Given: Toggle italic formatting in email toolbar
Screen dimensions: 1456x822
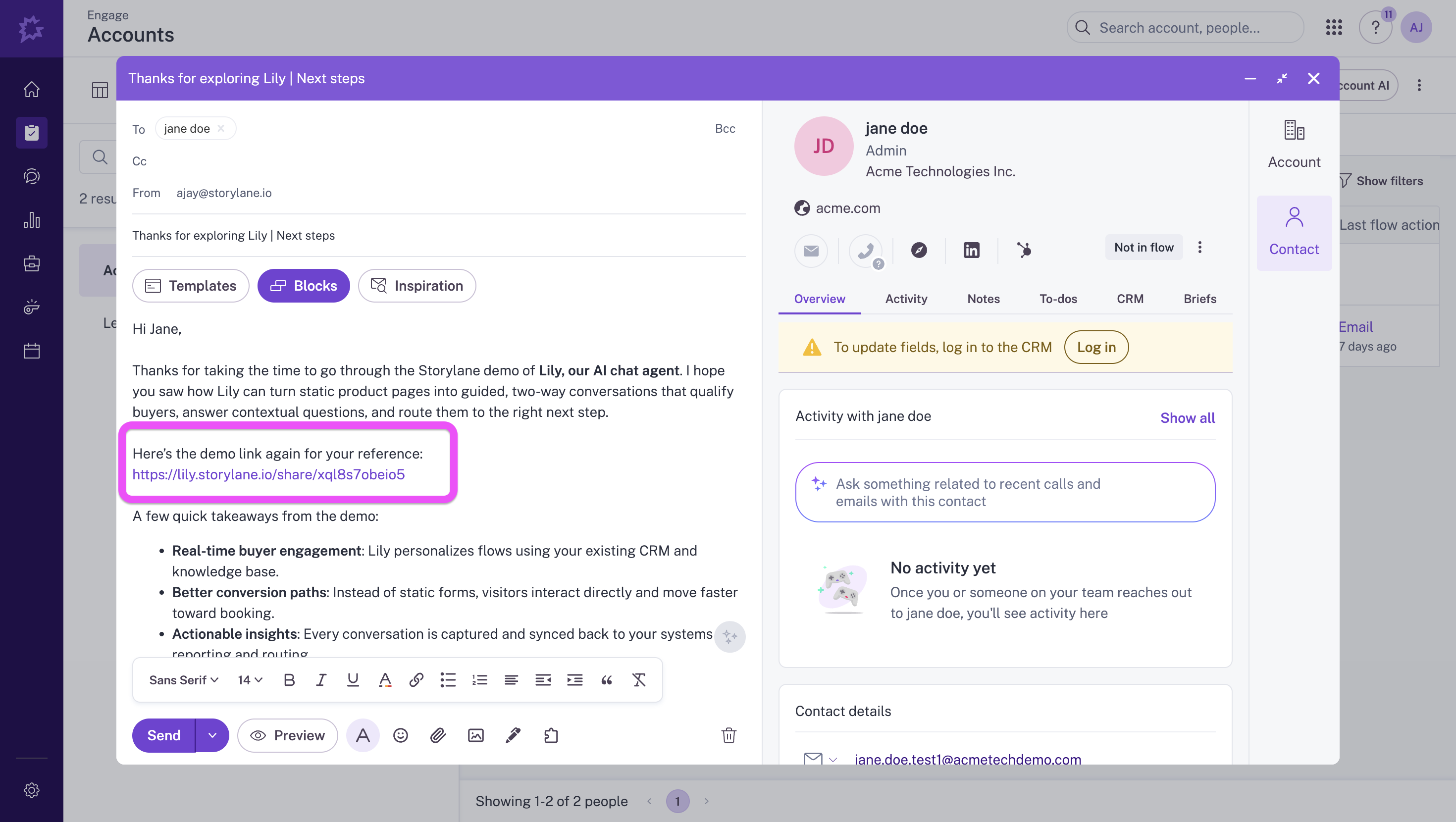Looking at the screenshot, I should (321, 680).
